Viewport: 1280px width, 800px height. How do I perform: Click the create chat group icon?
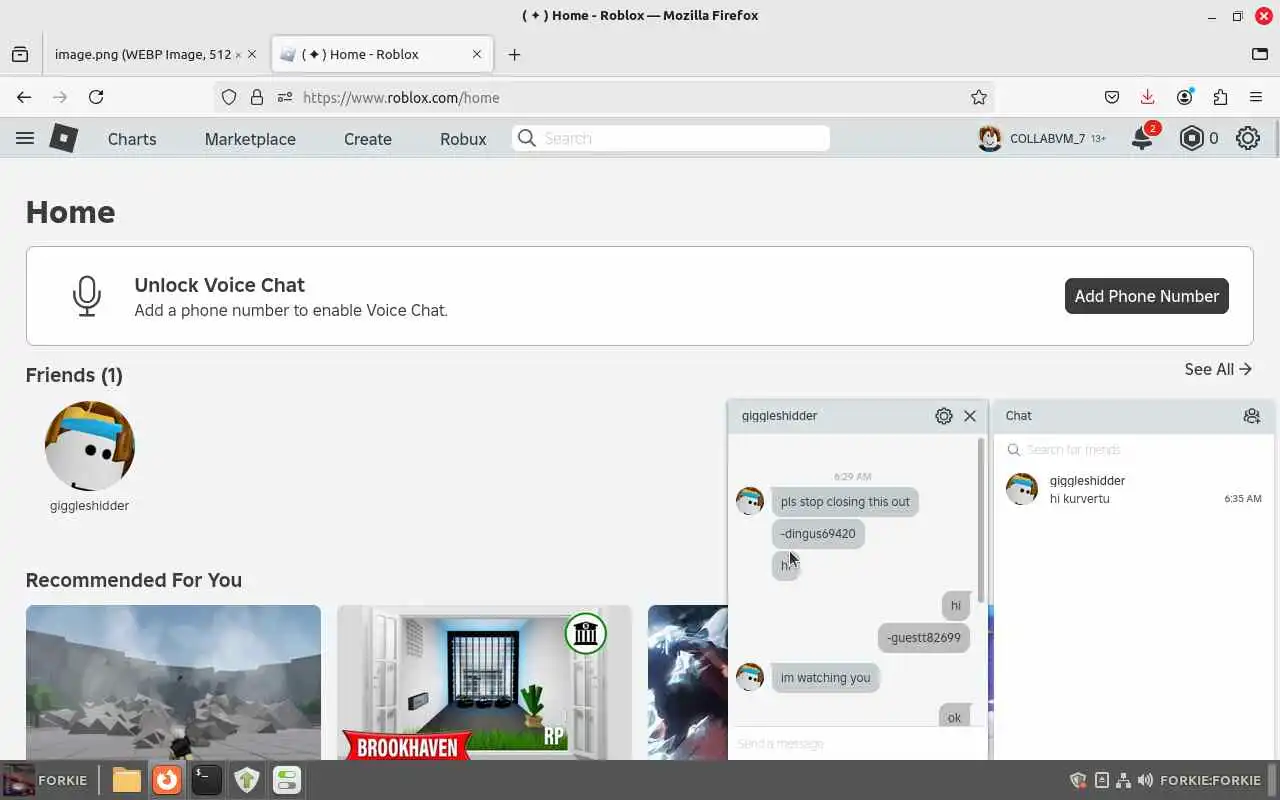tap(1251, 416)
